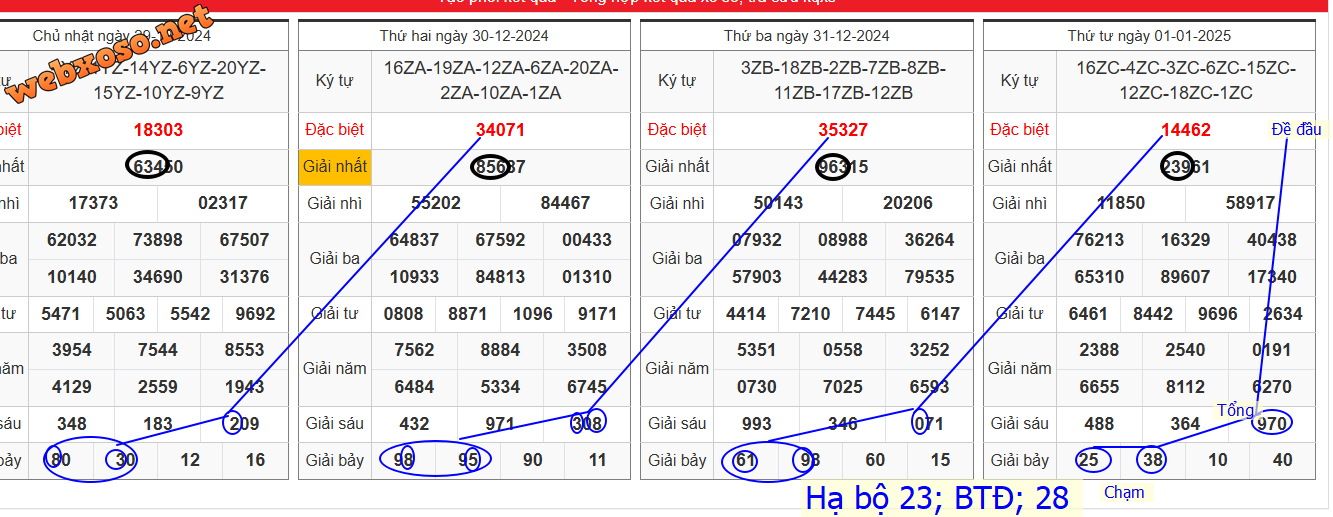Click the header 'Thứ tư ngày 01-01-2025'
This screenshot has width=1333, height=517.
tap(1149, 36)
